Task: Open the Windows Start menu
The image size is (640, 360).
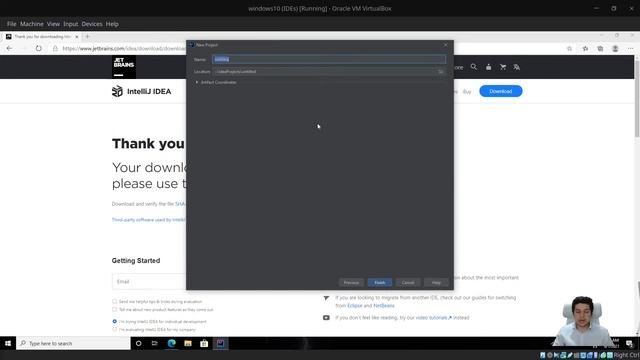Action: 8,343
